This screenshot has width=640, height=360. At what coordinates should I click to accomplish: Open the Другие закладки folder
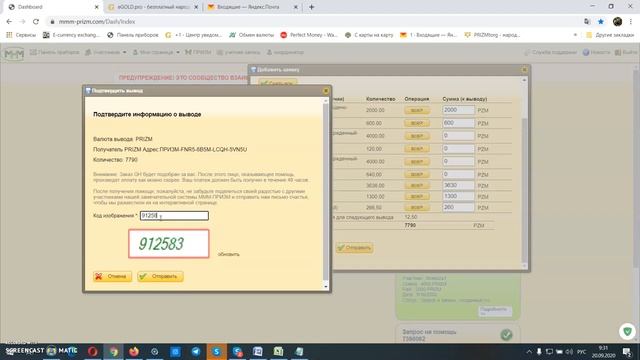(610, 35)
